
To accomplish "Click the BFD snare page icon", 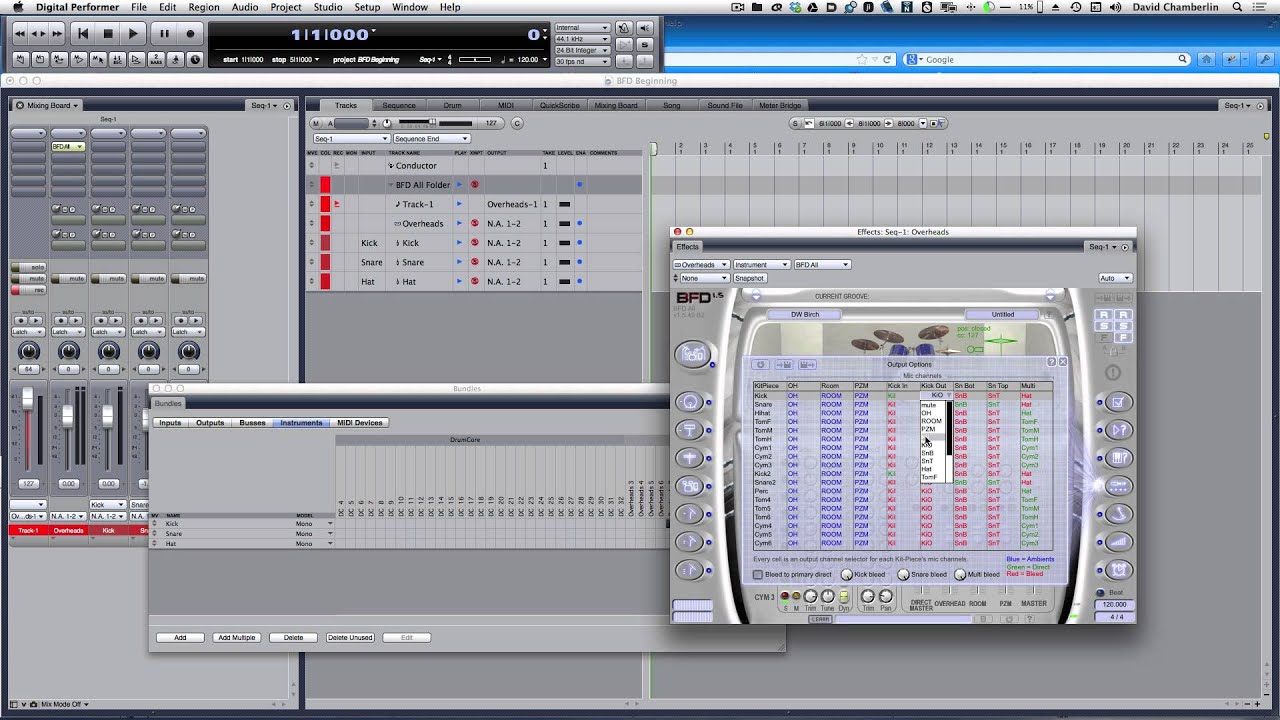I will 690,430.
